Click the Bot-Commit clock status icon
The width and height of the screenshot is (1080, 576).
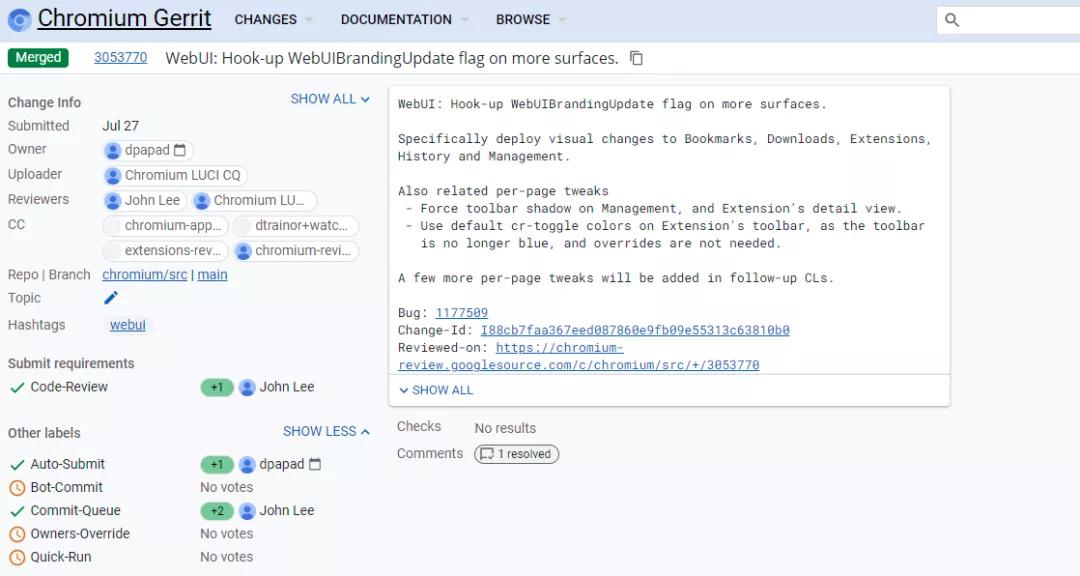point(17,488)
